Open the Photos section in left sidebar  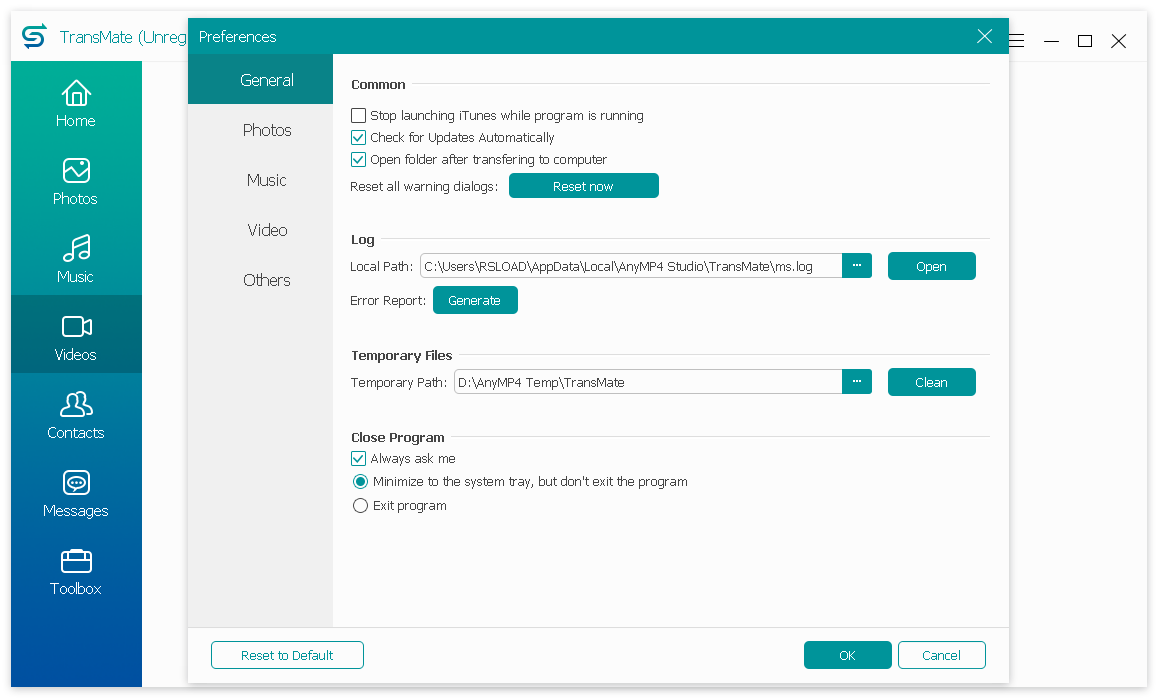[76, 182]
